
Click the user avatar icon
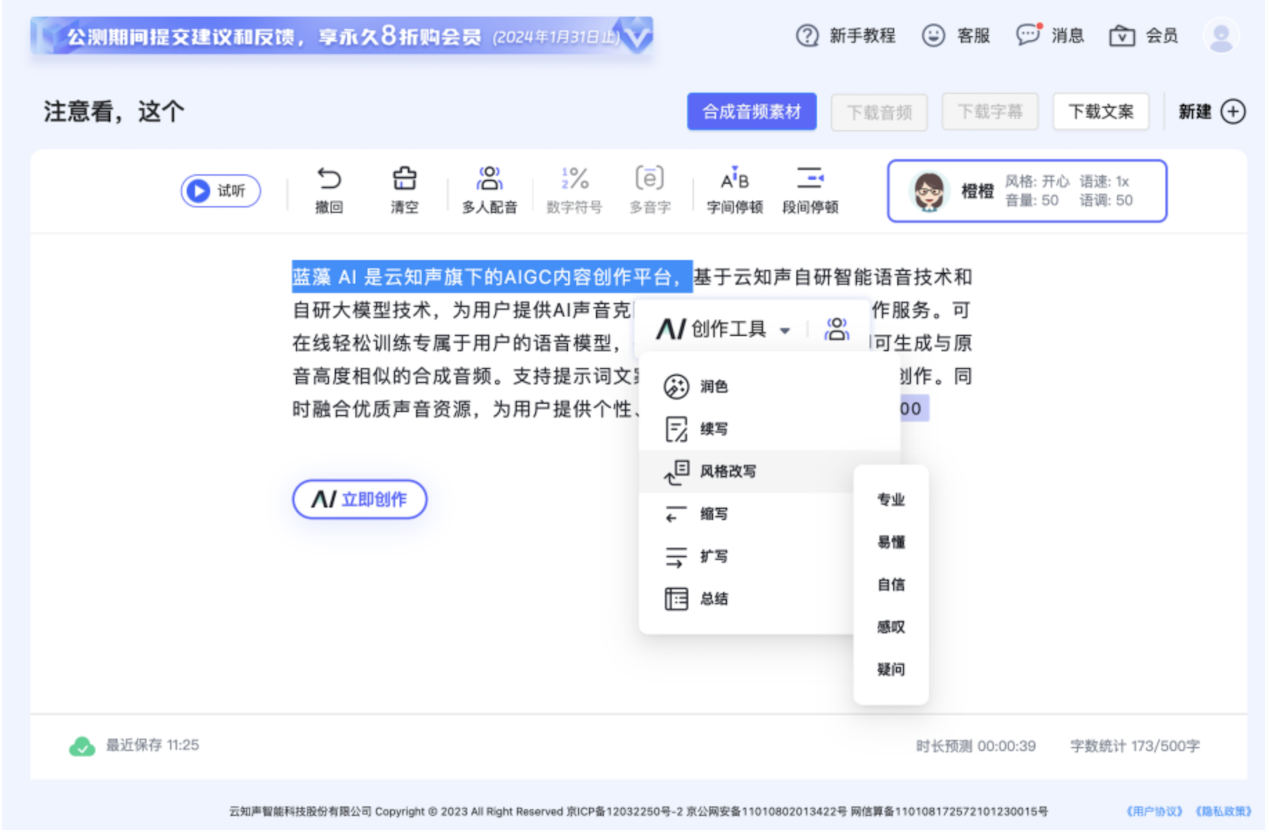point(1221,36)
